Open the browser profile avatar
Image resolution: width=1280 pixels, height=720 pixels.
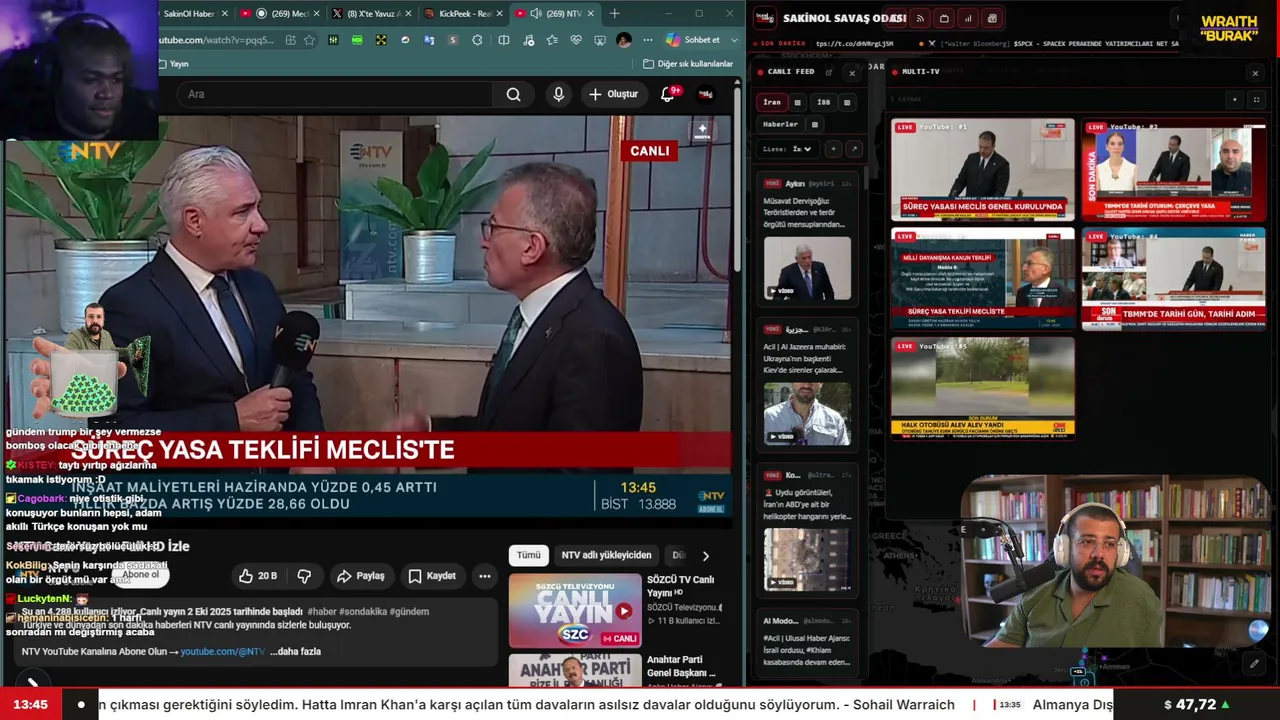pyautogui.click(x=624, y=40)
